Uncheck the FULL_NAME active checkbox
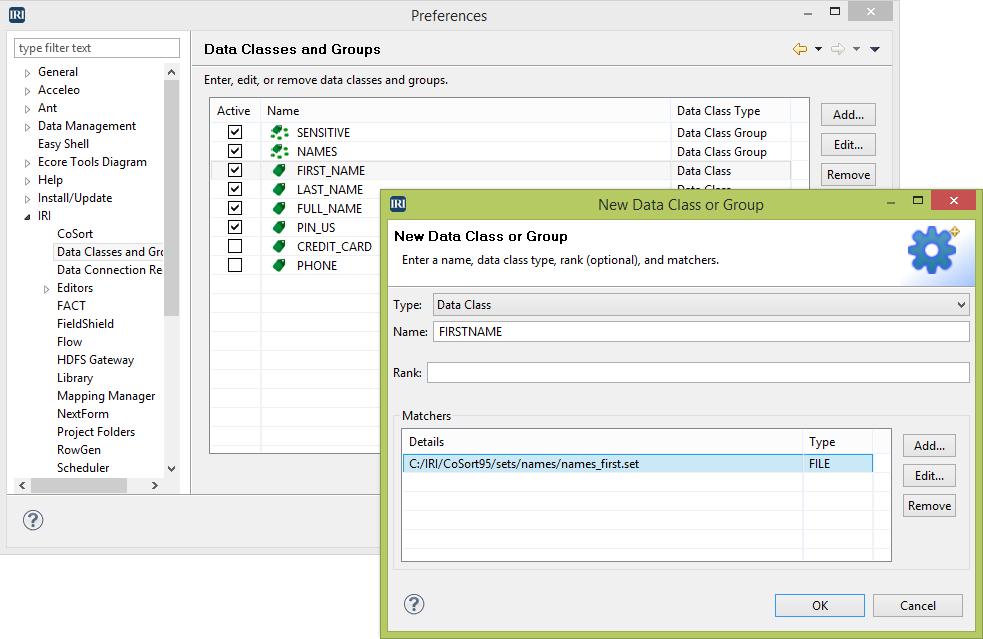 (235, 208)
